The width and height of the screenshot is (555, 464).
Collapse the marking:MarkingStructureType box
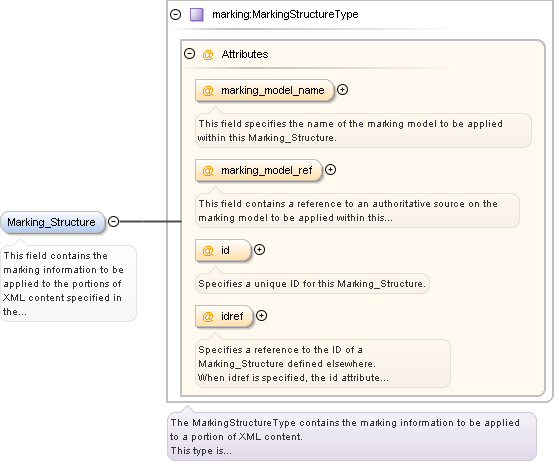tap(176, 15)
